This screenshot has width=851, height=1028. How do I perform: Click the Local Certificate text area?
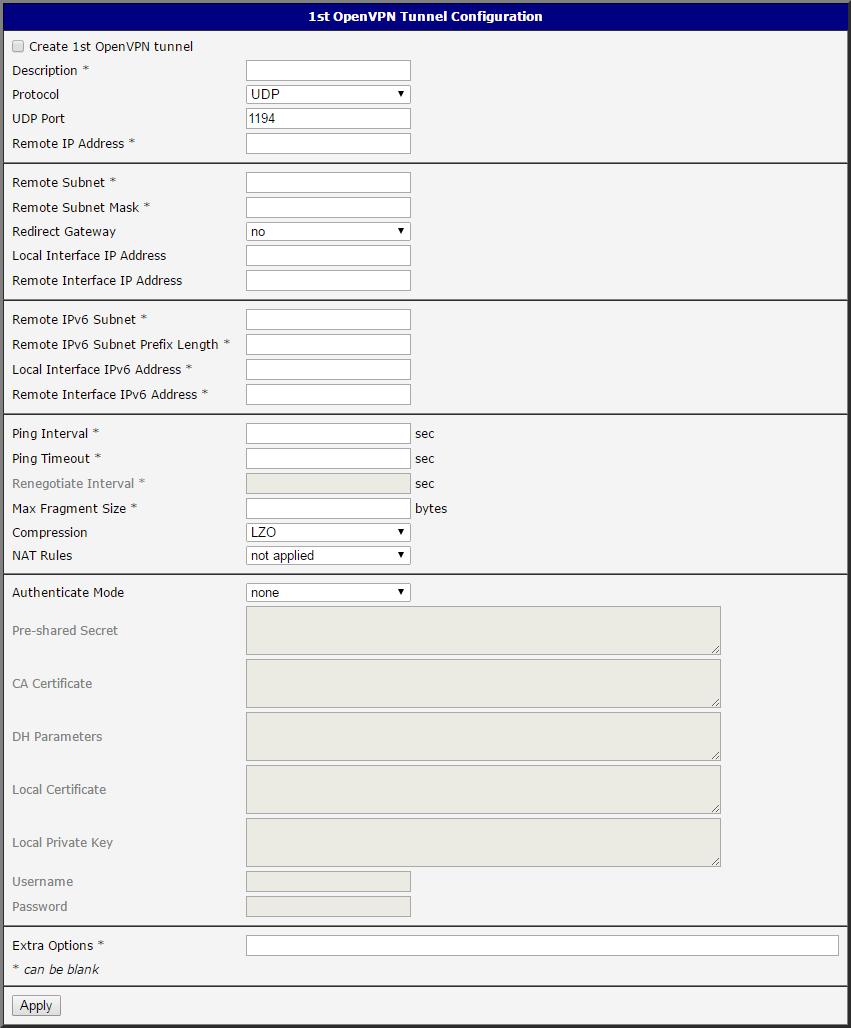point(483,789)
